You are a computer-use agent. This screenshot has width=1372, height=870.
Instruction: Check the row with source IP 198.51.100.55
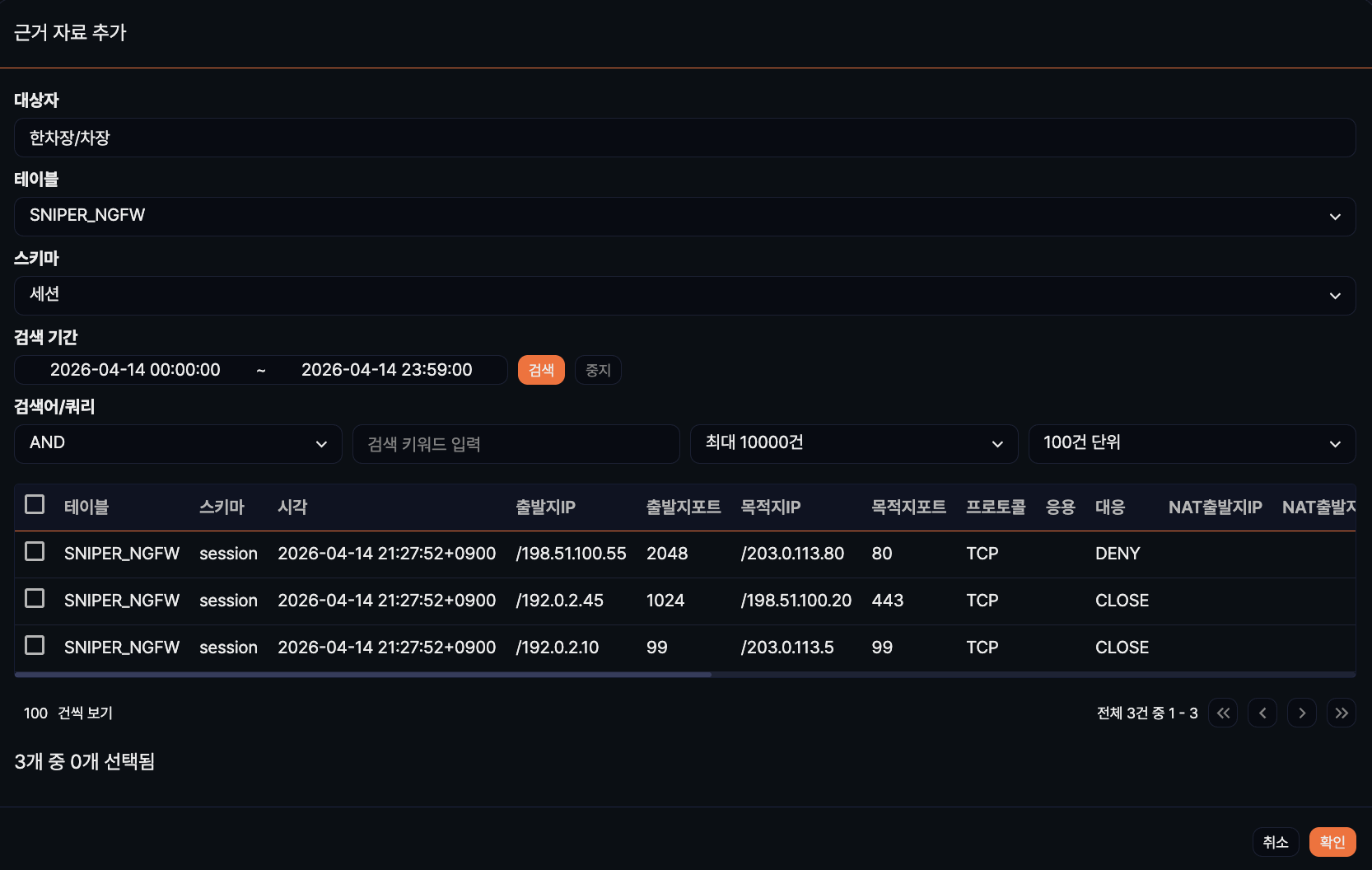point(35,551)
